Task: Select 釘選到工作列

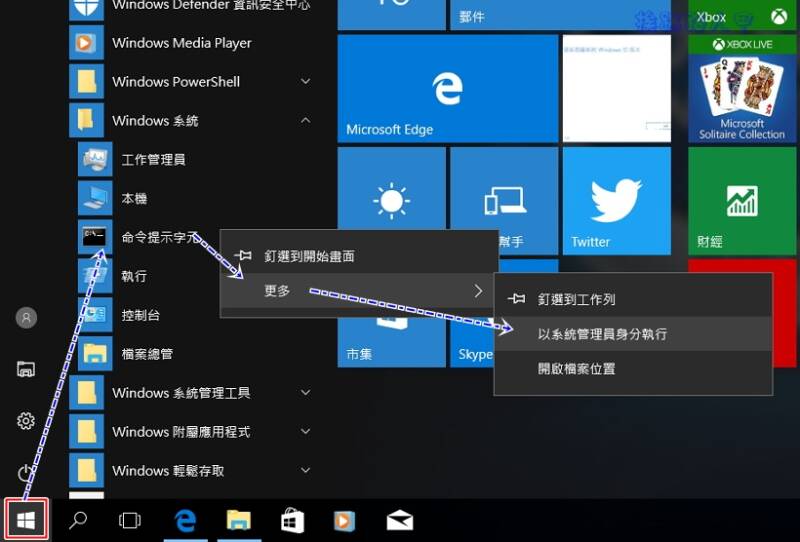Action: pyautogui.click(x=633, y=299)
